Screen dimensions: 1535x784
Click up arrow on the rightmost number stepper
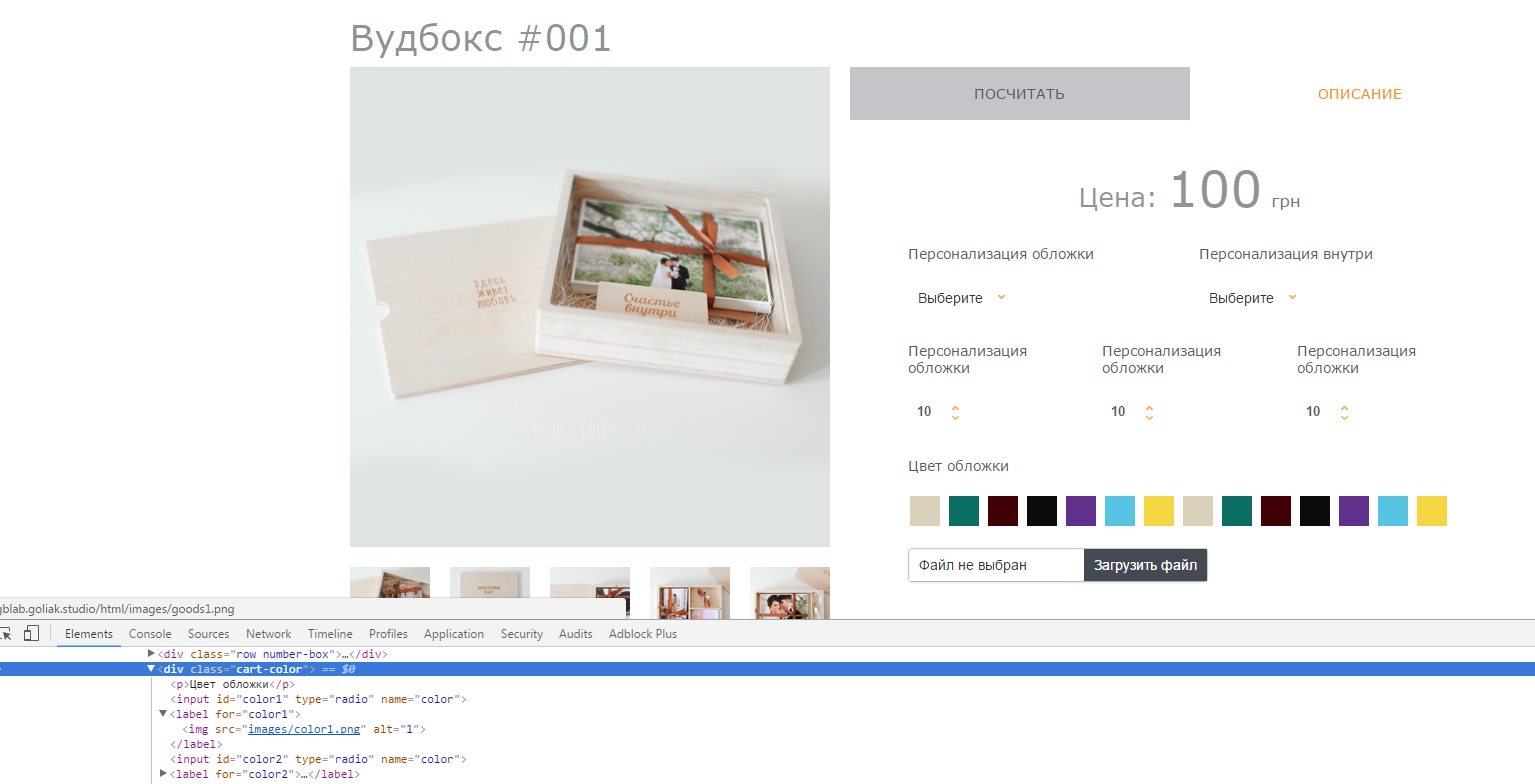pyautogui.click(x=1344, y=407)
